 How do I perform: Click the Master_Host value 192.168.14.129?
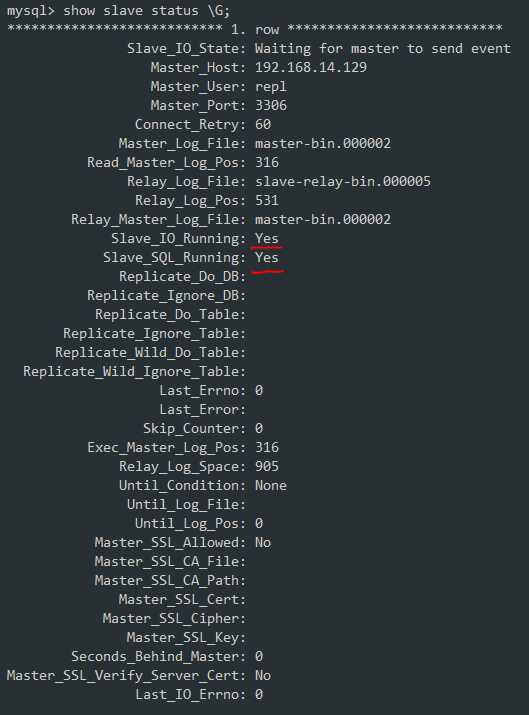click(311, 67)
